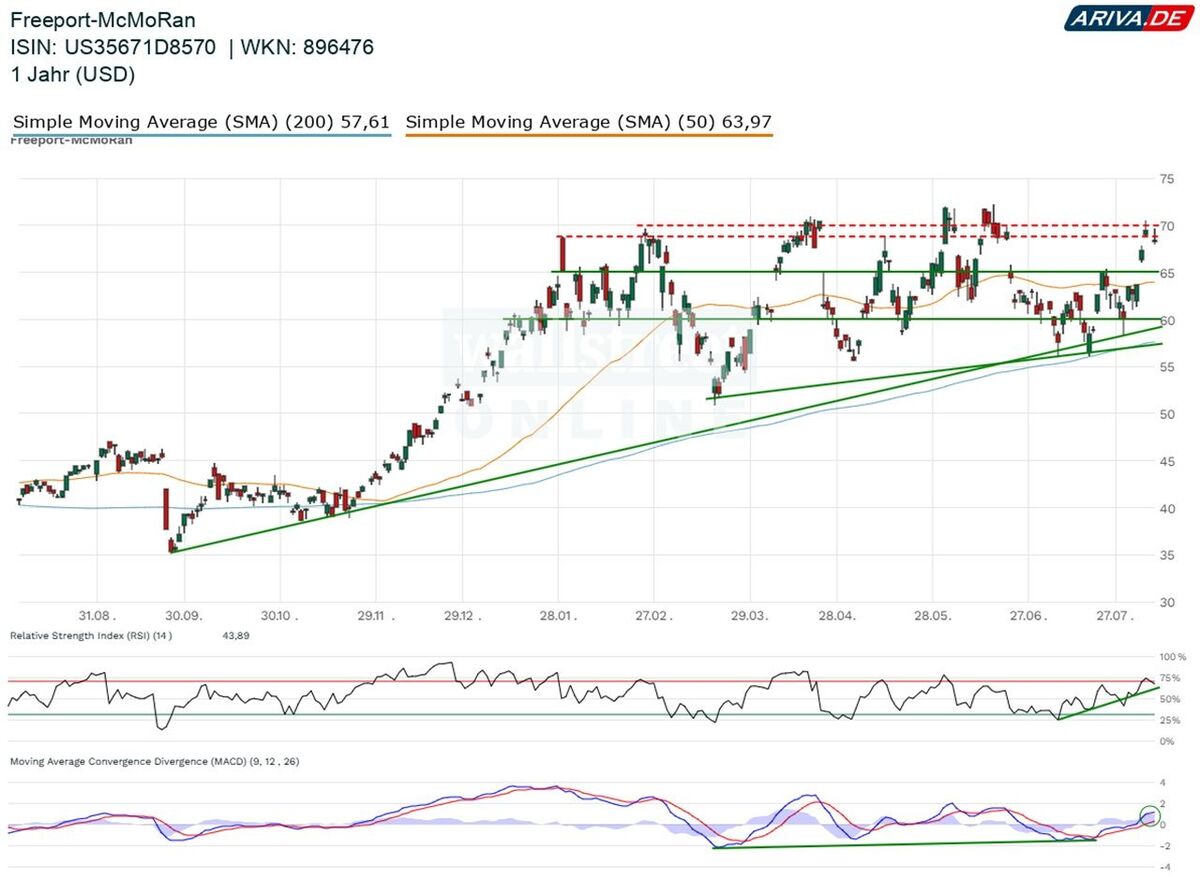Click the MACD (9, 12, 26) indicator label

coord(154,761)
